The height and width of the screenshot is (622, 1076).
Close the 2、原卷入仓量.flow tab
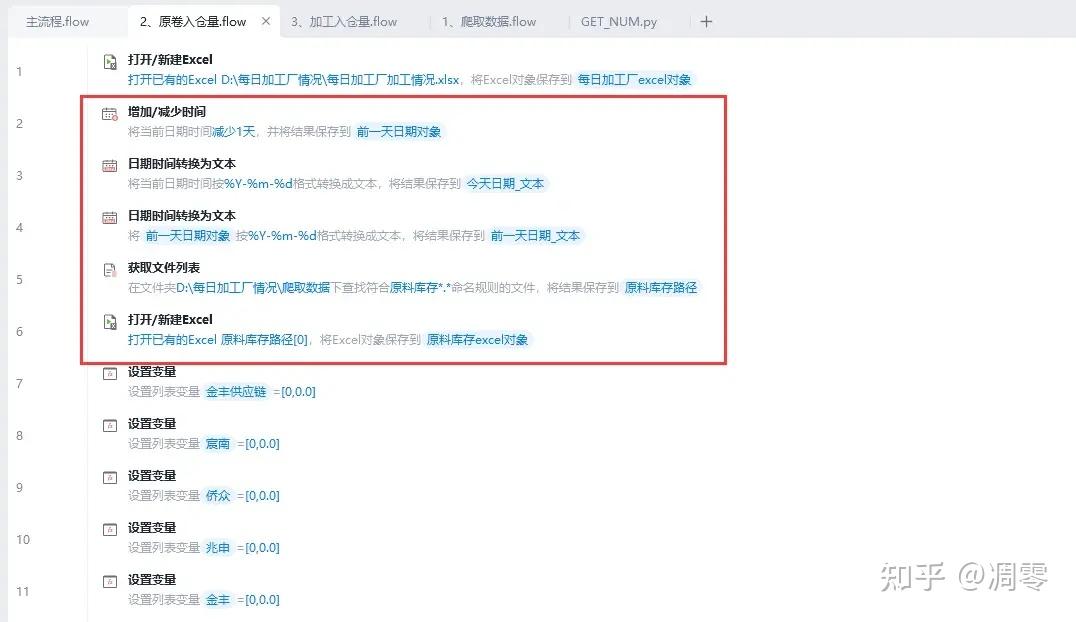point(265,18)
